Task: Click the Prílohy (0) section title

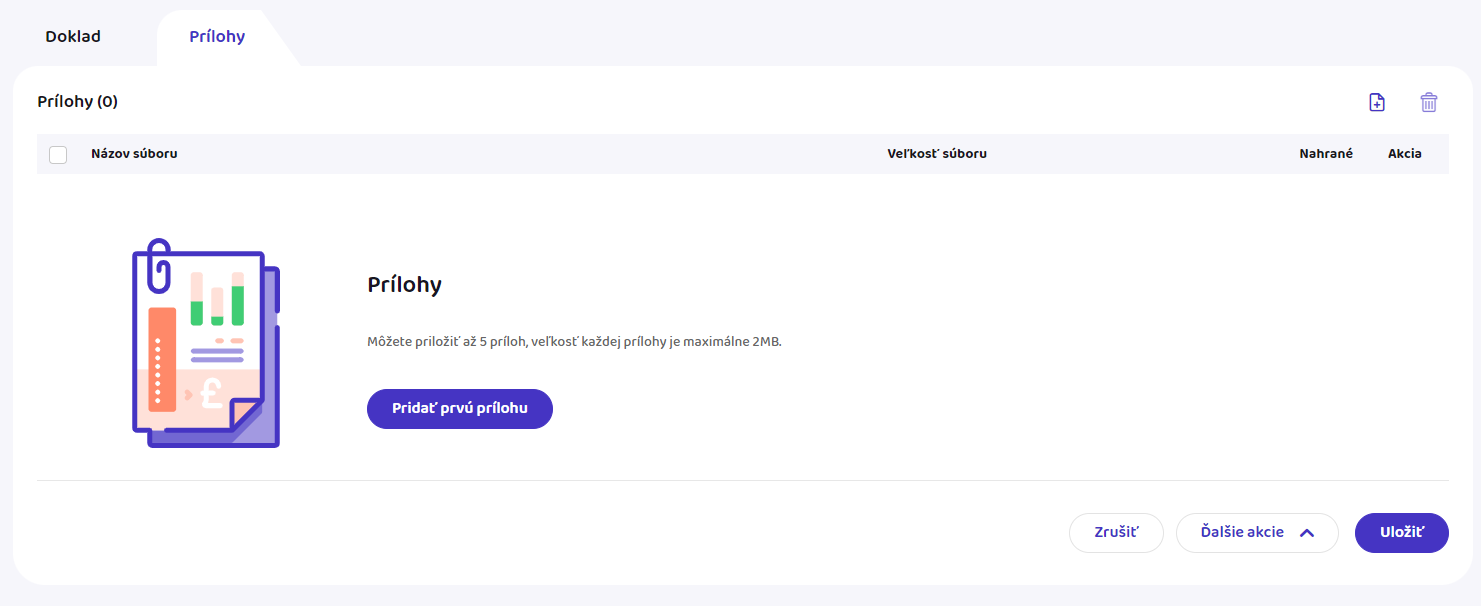Action: (x=78, y=102)
